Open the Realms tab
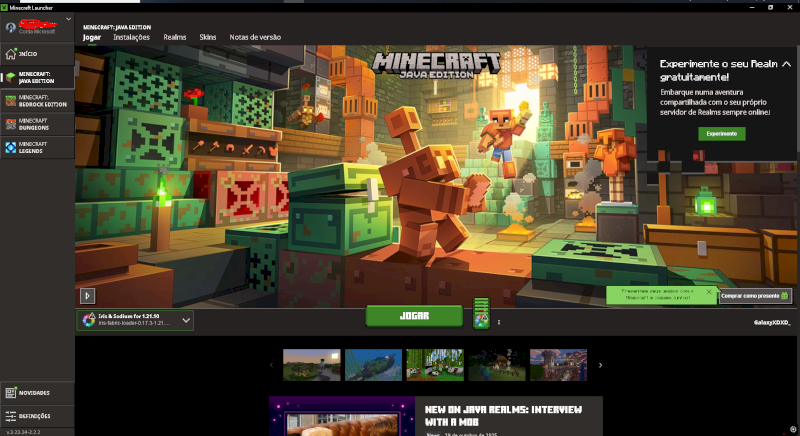 click(x=174, y=37)
